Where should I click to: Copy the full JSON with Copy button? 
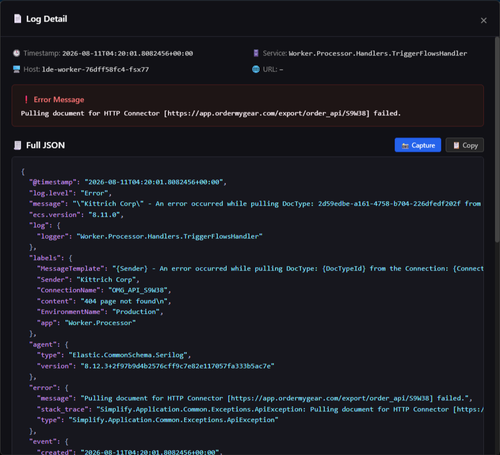click(x=465, y=145)
